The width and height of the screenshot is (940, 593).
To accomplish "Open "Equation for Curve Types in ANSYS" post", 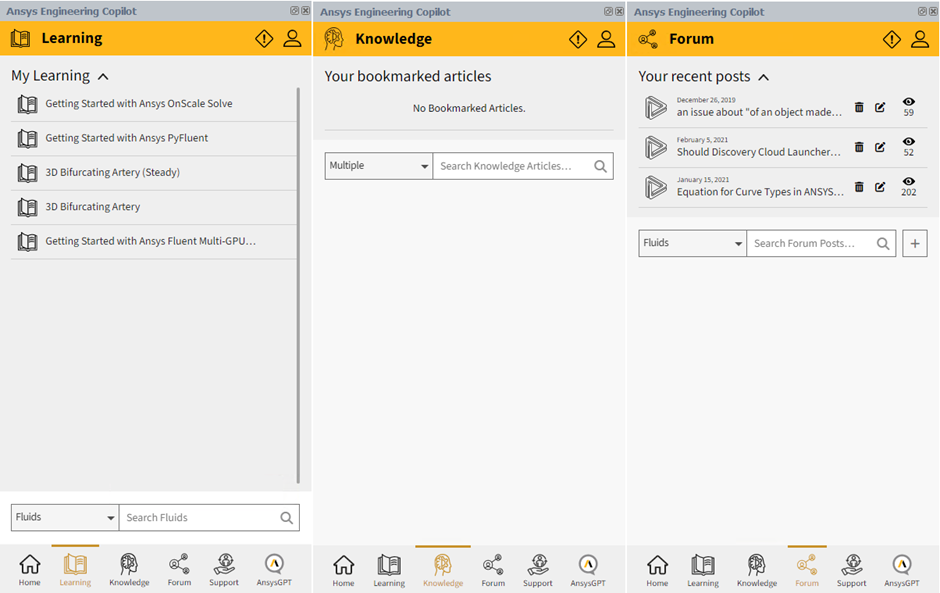I will coord(760,192).
